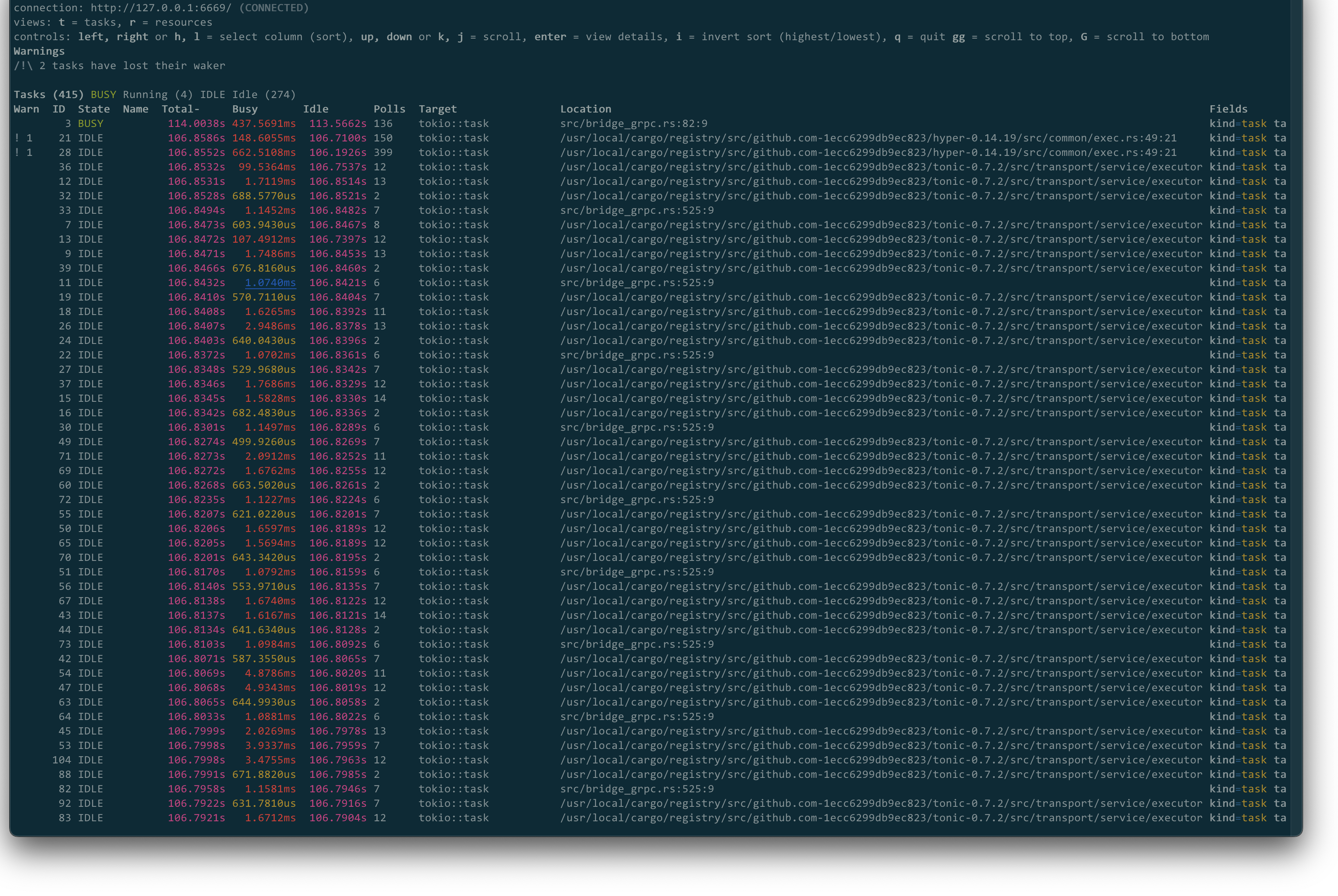This screenshot has height=896, width=1338.
Task: Click the Polls column header
Action: pyautogui.click(x=389, y=108)
